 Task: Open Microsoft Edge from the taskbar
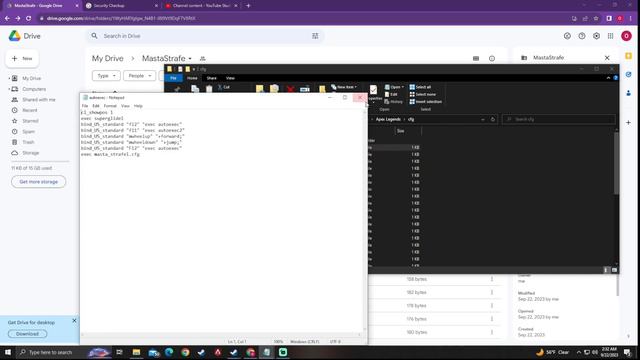(x=169, y=352)
